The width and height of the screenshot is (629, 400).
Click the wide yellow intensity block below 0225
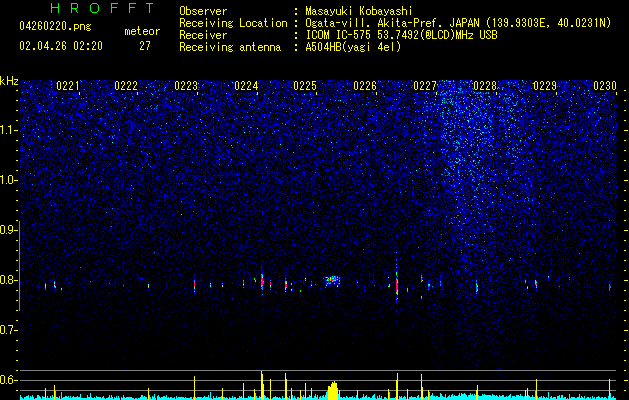click(x=333, y=391)
